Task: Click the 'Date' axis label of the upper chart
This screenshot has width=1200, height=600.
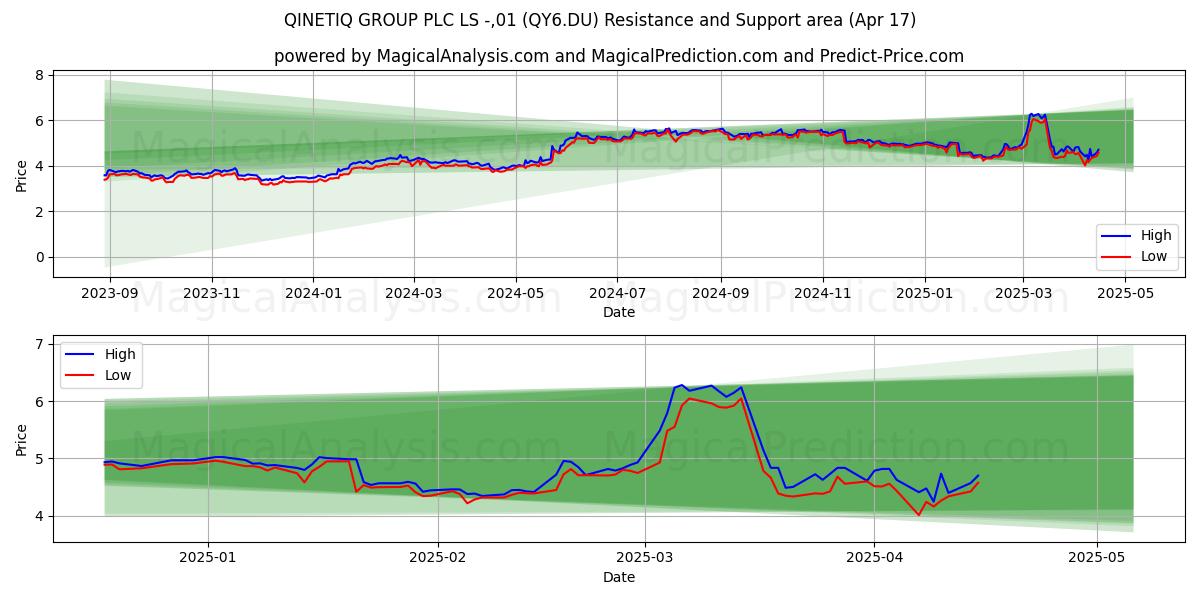Action: (619, 312)
